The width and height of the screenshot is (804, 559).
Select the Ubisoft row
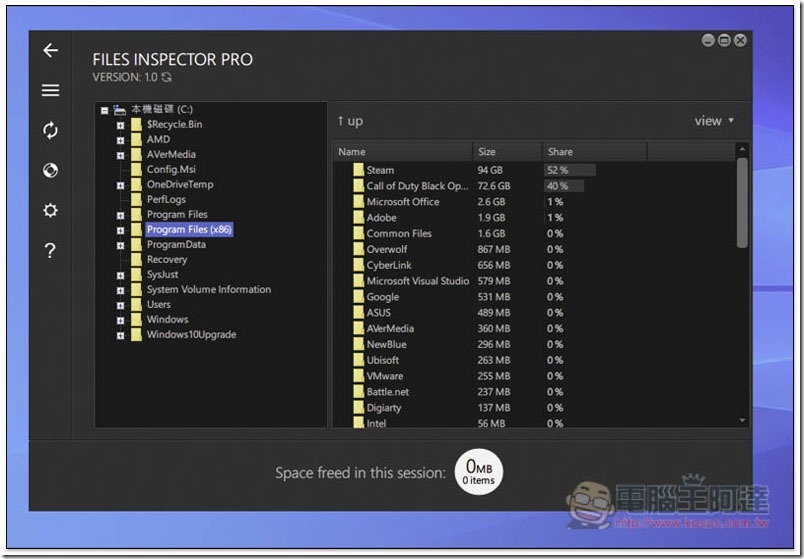coord(535,361)
